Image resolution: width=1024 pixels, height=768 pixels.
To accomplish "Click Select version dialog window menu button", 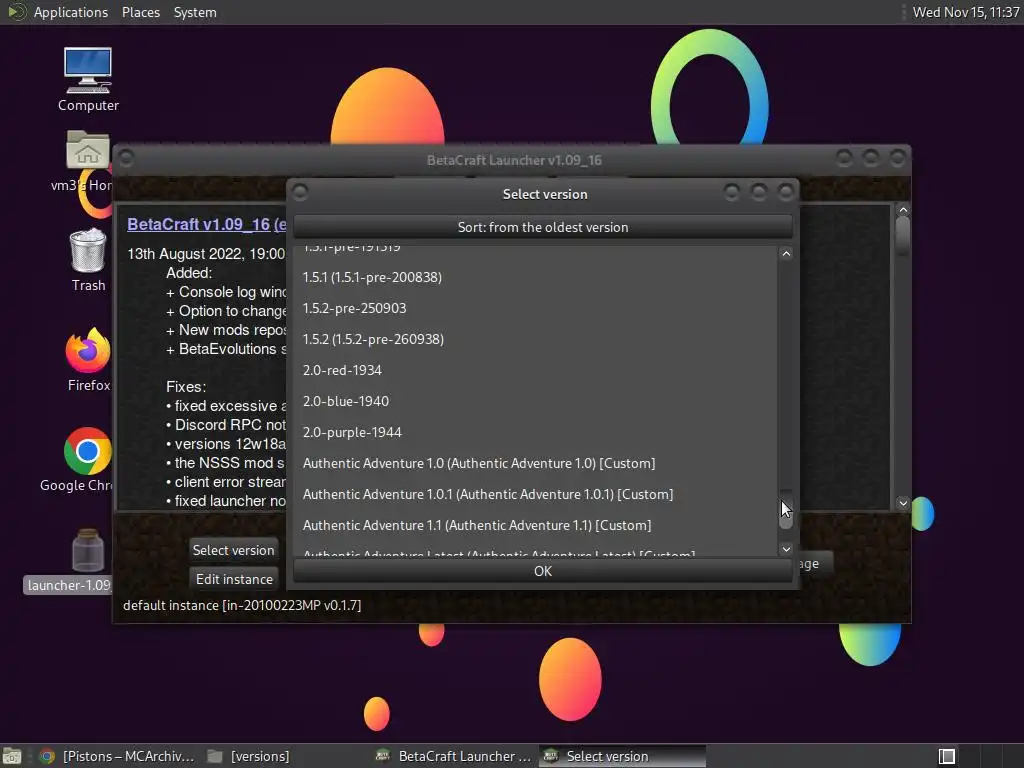I will tap(300, 192).
